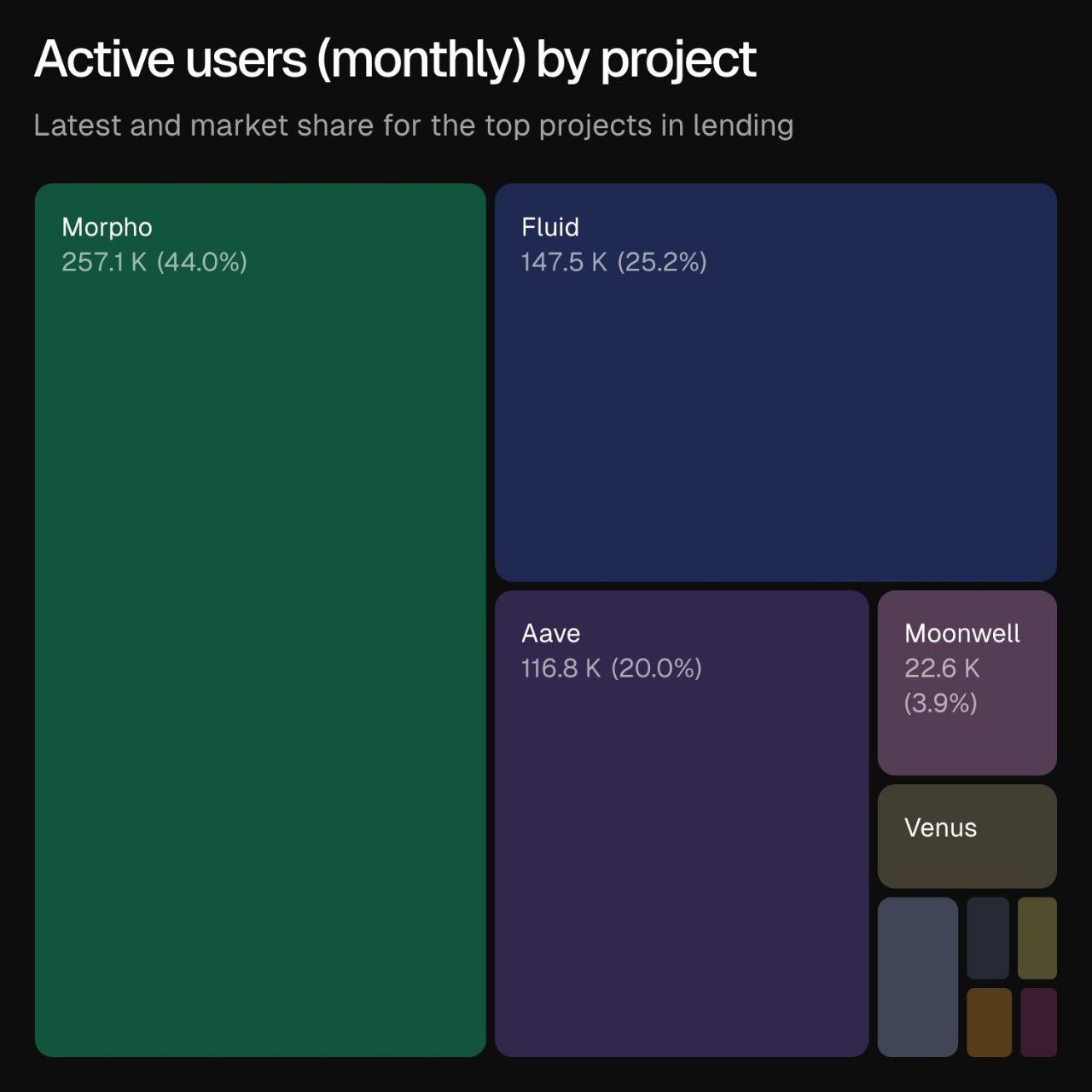Image resolution: width=1092 pixels, height=1092 pixels.
Task: Select the "Morpho" label in the treemap
Action: click(107, 228)
